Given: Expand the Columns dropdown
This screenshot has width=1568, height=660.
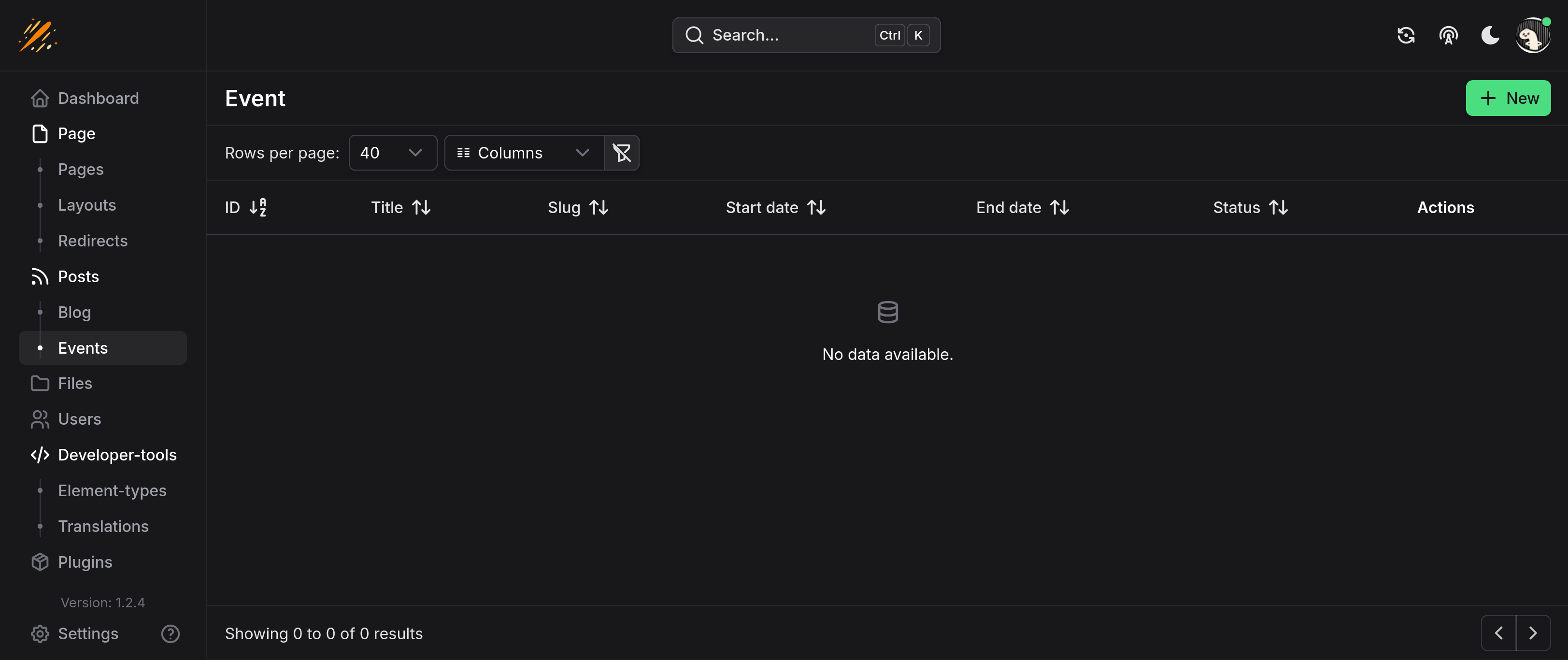Looking at the screenshot, I should click(524, 153).
